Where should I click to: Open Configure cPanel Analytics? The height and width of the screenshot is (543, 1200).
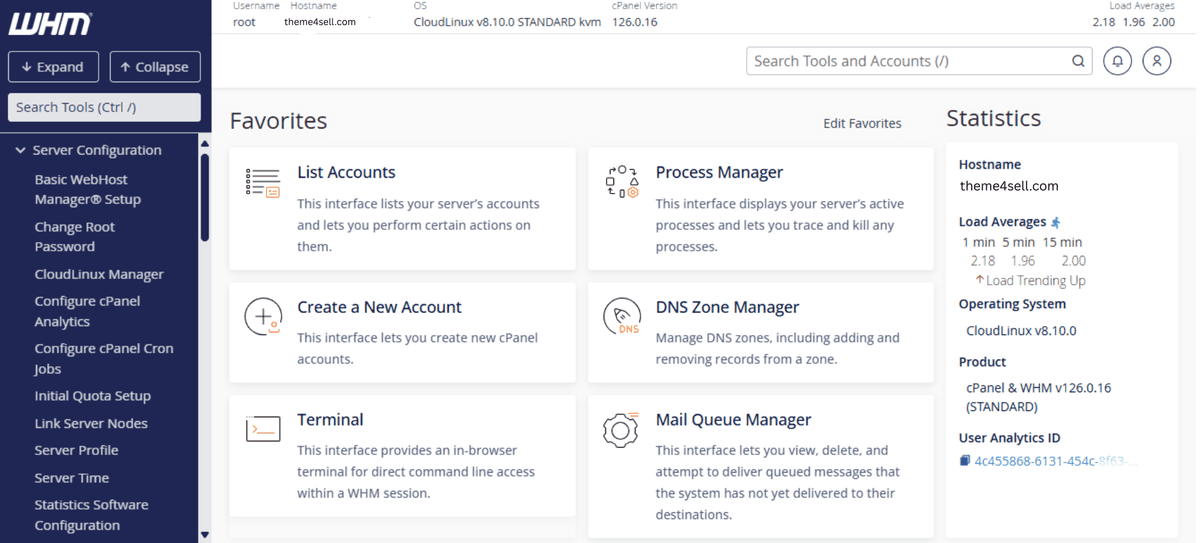click(87, 311)
